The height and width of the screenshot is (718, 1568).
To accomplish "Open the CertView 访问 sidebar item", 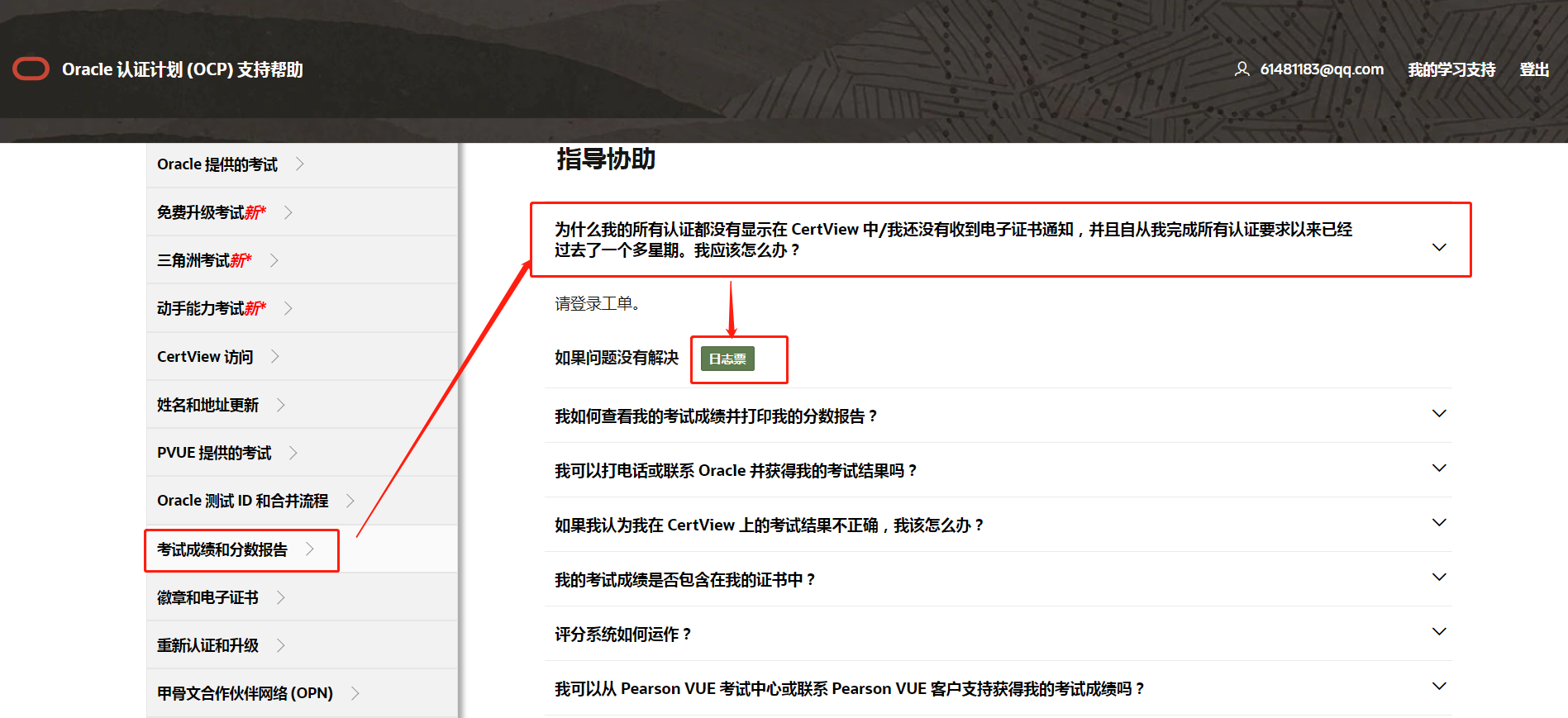I will 302,357.
